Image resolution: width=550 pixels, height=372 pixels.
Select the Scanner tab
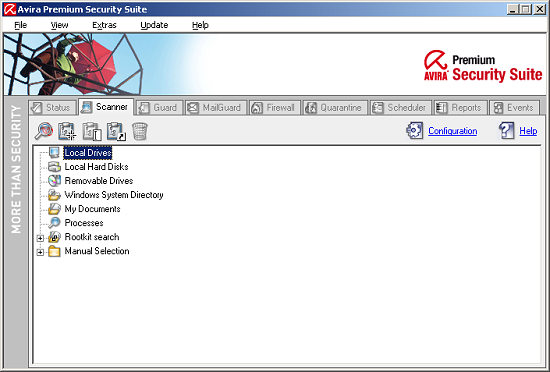[x=106, y=107]
